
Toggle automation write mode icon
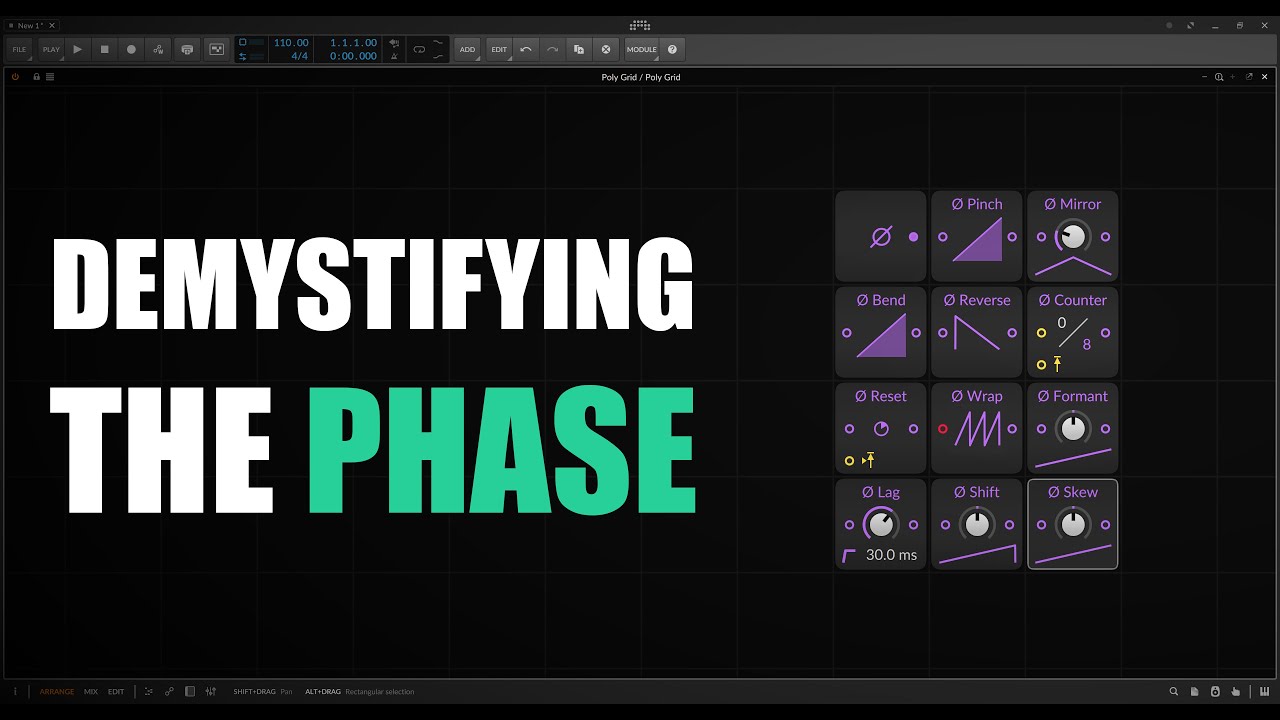(158, 49)
